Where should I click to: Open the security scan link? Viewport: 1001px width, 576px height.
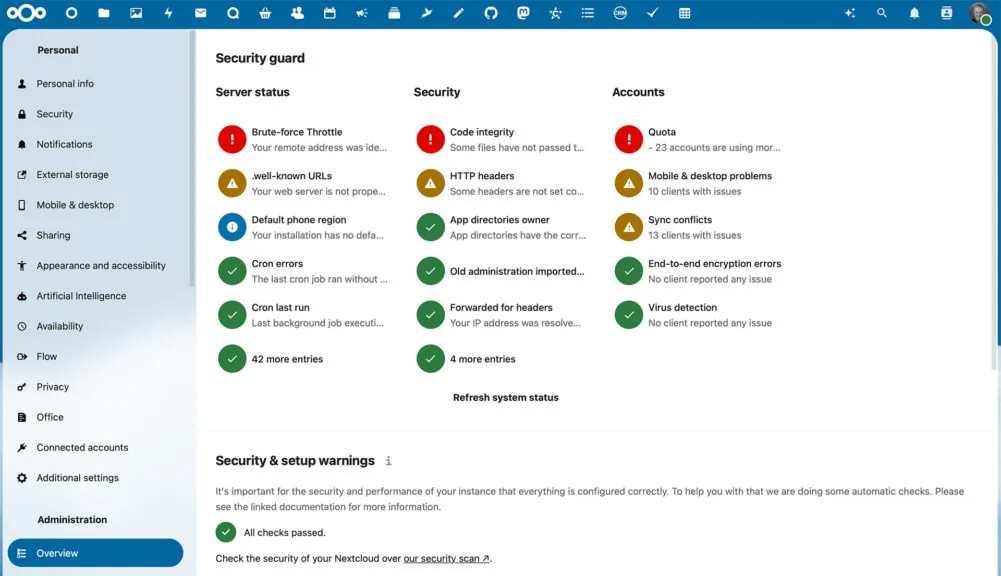point(446,559)
